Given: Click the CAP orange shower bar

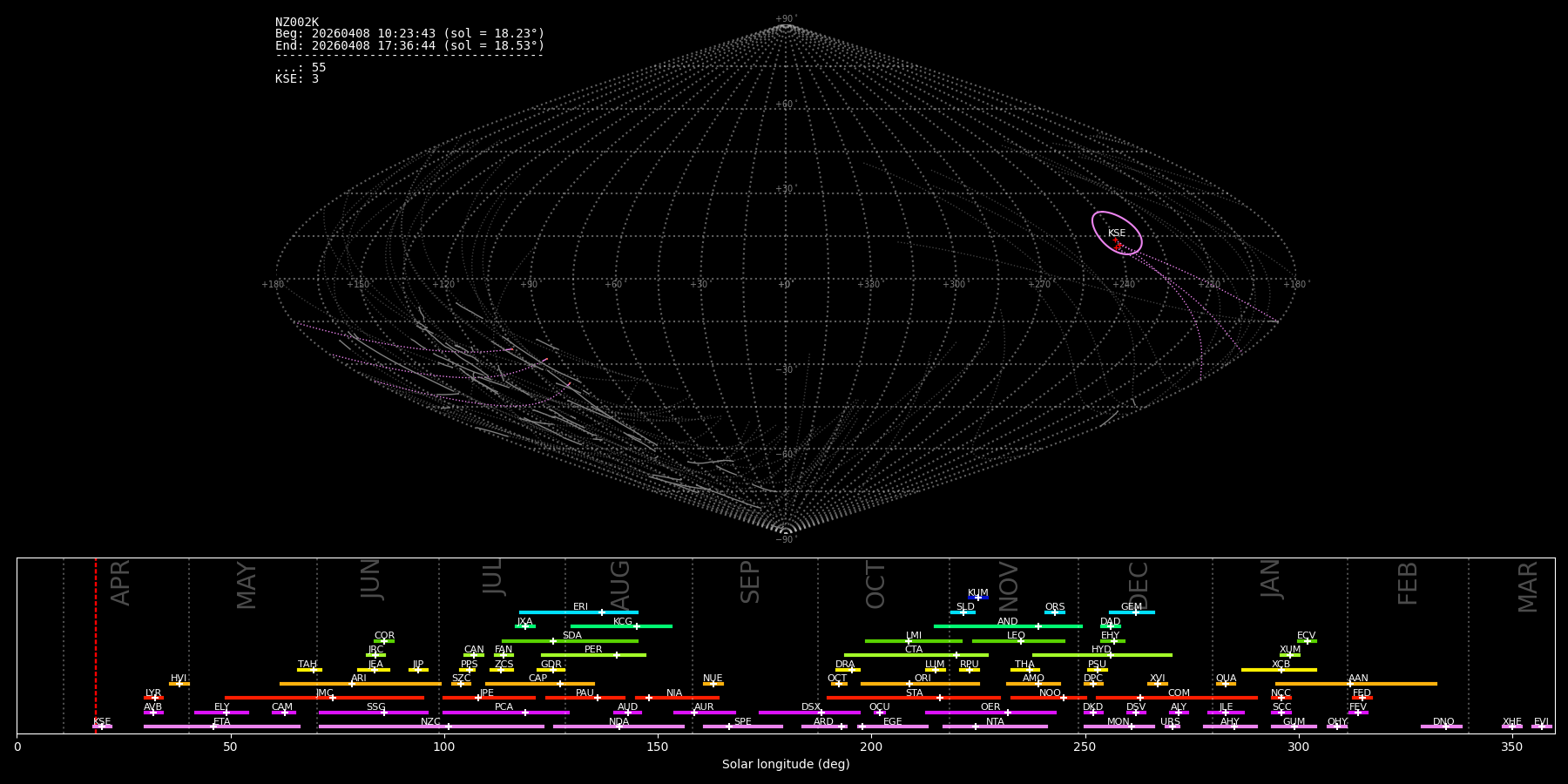Looking at the screenshot, I should pyautogui.click(x=540, y=684).
